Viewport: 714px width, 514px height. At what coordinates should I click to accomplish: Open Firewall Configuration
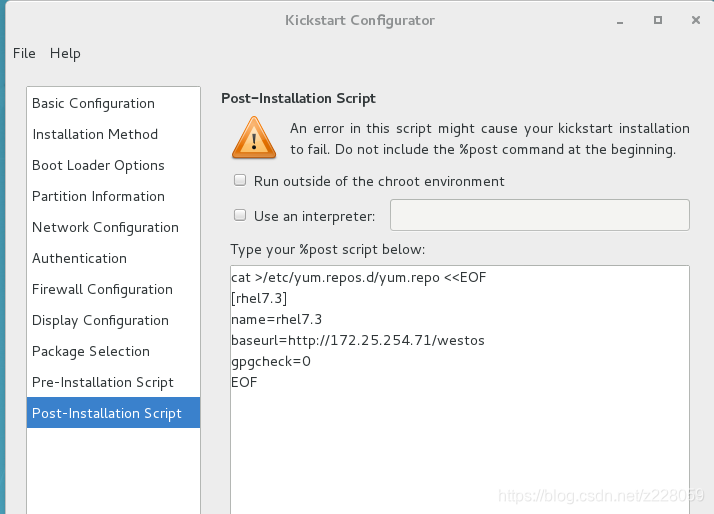[102, 289]
